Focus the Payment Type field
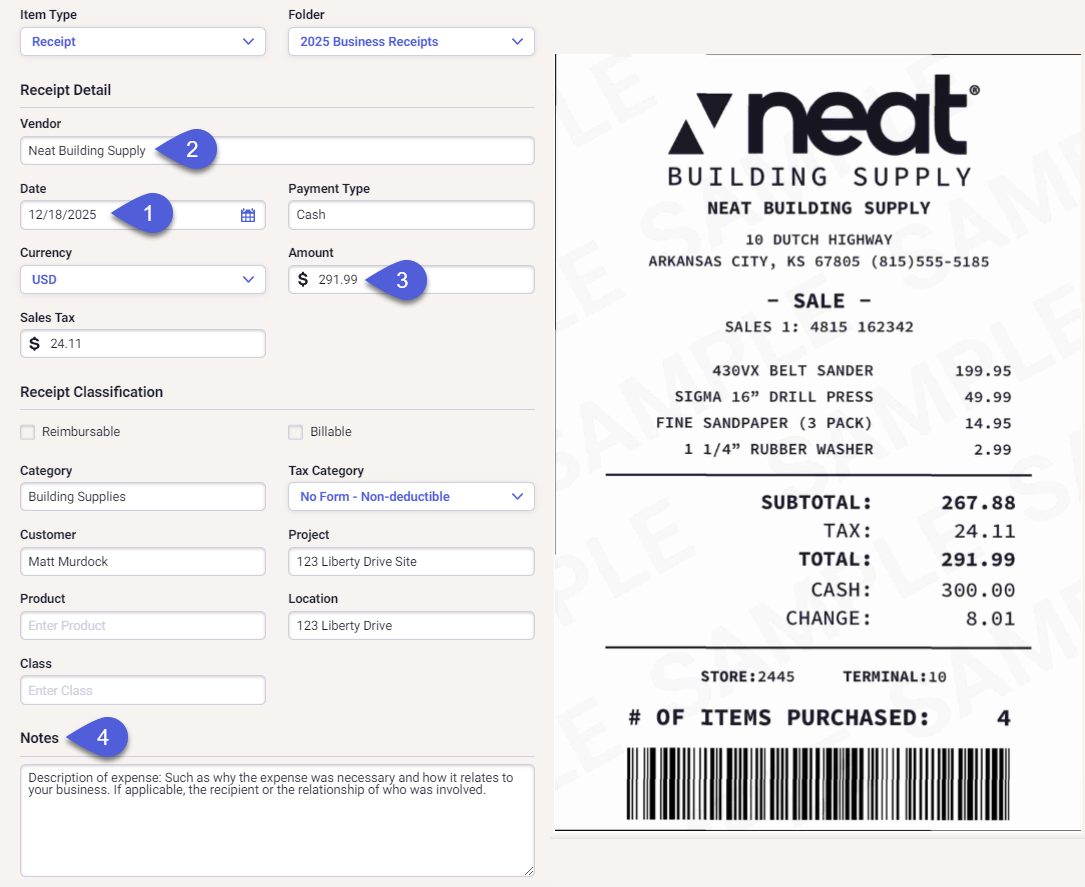 (411, 215)
